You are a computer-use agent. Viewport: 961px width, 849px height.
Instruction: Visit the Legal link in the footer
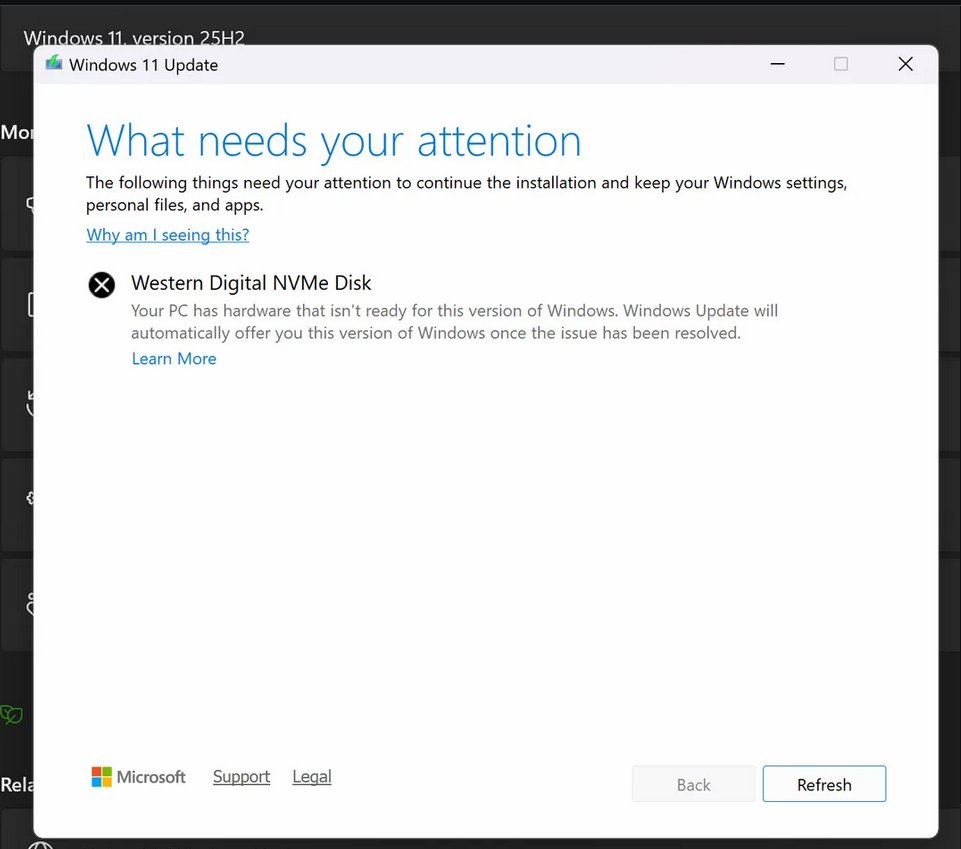point(311,777)
